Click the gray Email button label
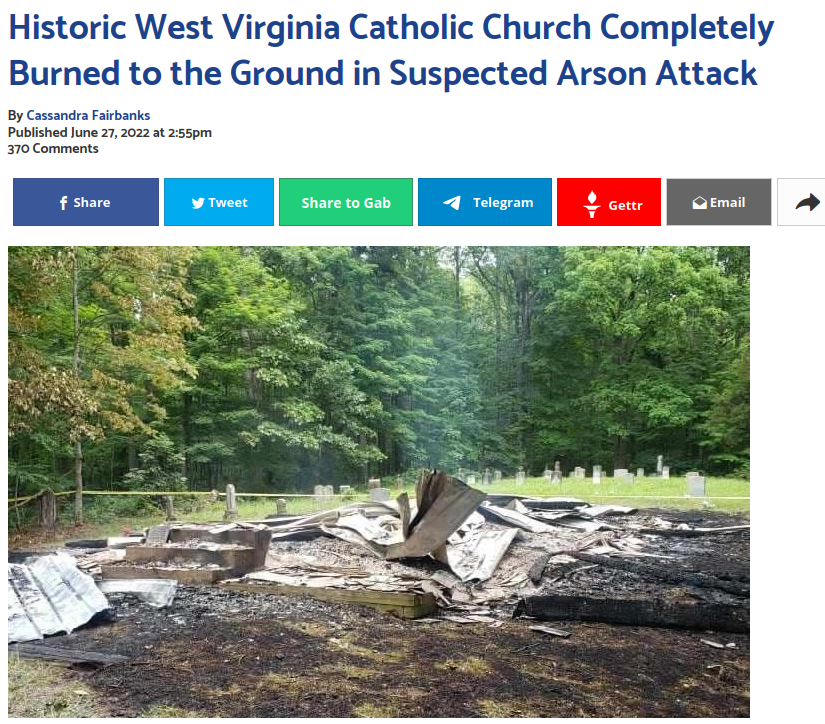 tap(727, 203)
